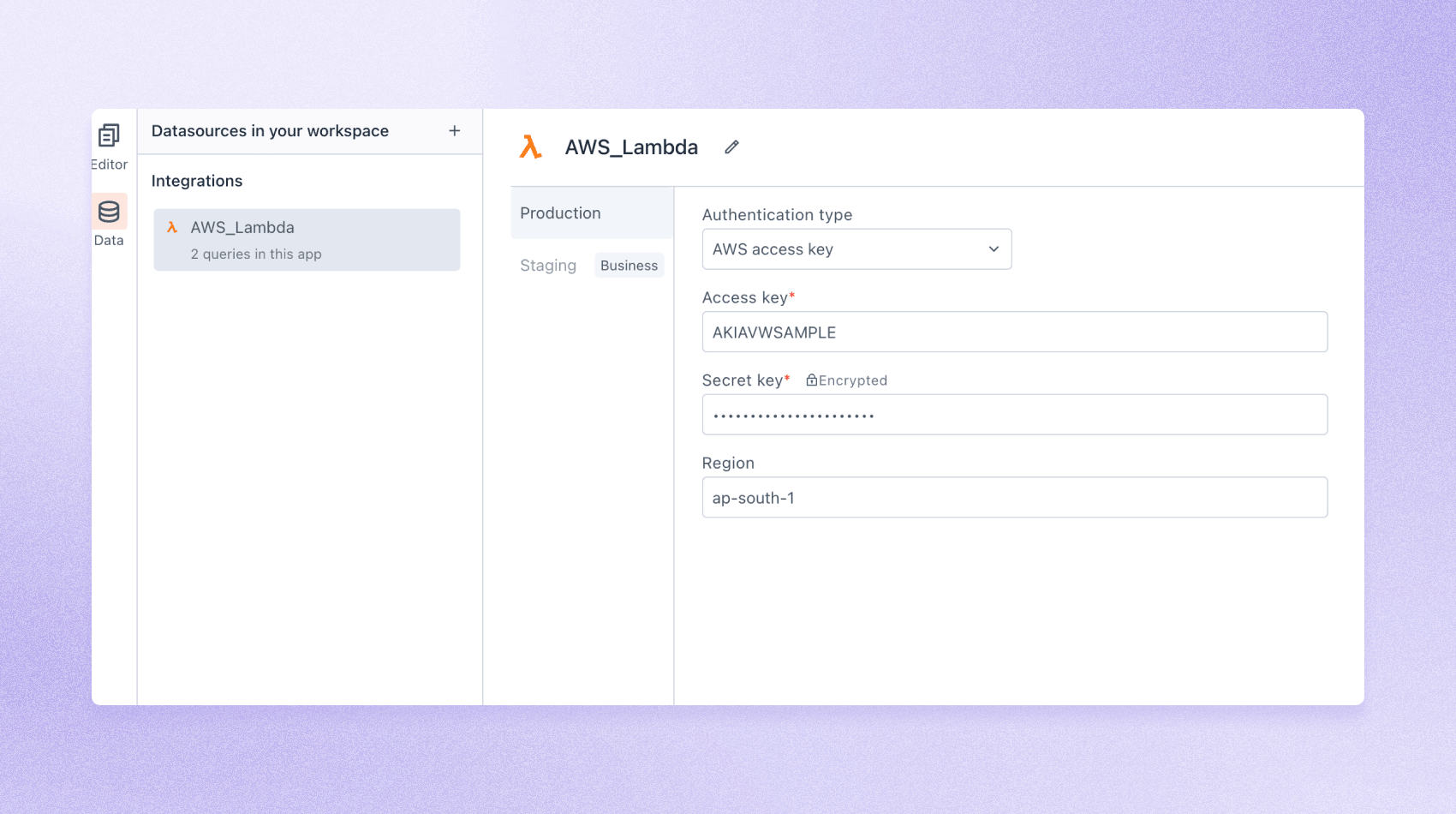Click the Region field showing ap-south-1
Image resolution: width=1456 pixels, height=814 pixels.
pyautogui.click(x=1014, y=498)
